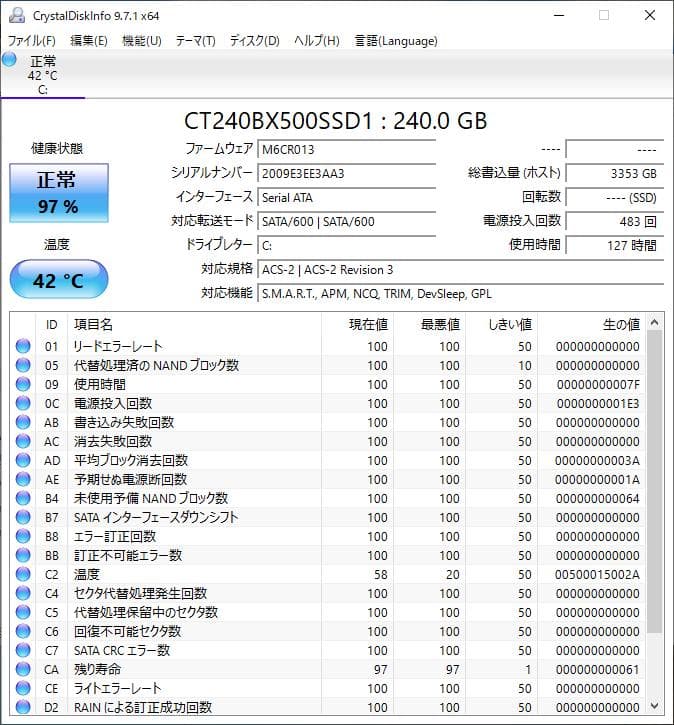Viewport: 674px width, 725px height.
Task: Click the total host writes value 3353 GB
Action: tap(615, 173)
